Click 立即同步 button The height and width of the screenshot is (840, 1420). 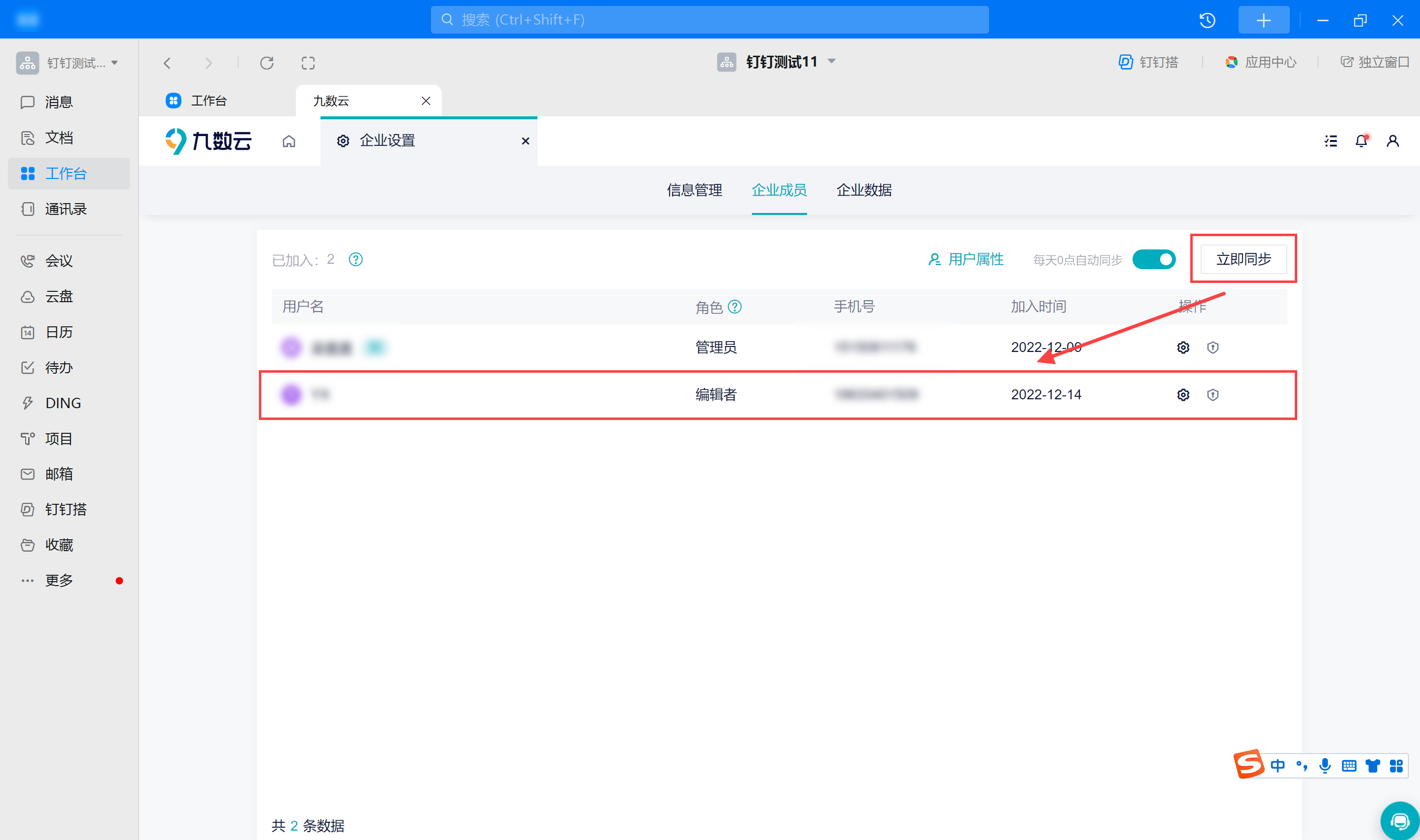click(x=1244, y=259)
